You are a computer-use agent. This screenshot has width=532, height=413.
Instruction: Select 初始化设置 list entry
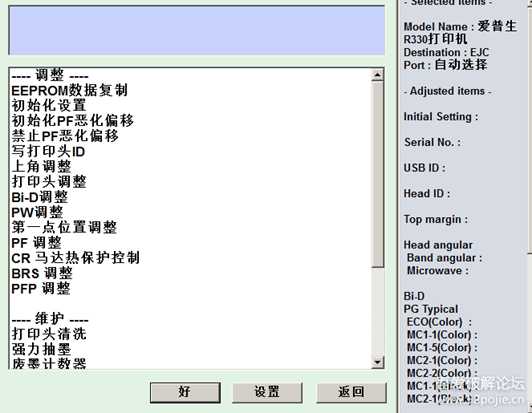pos(49,105)
